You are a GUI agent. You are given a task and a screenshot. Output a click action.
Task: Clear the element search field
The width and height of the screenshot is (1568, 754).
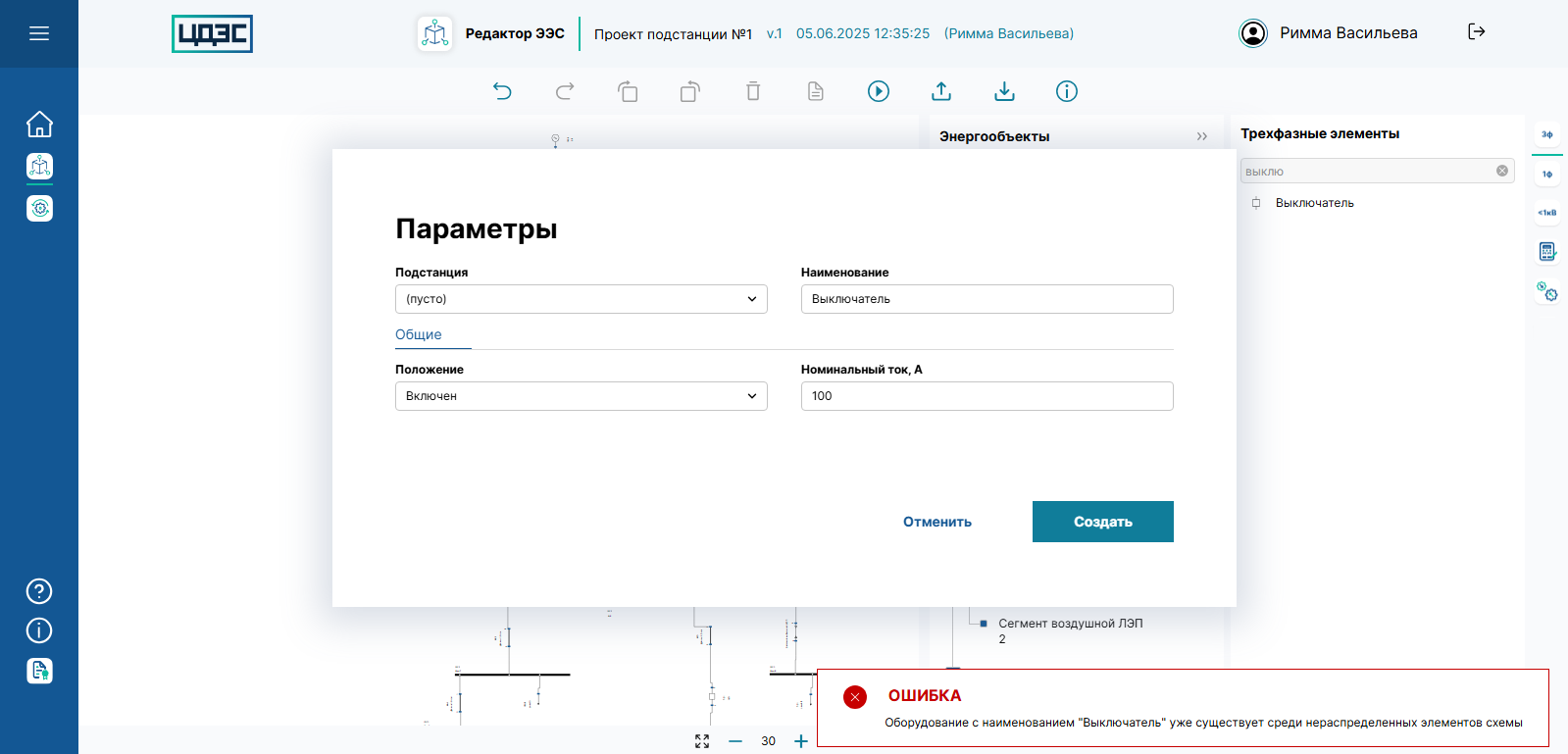[1502, 171]
